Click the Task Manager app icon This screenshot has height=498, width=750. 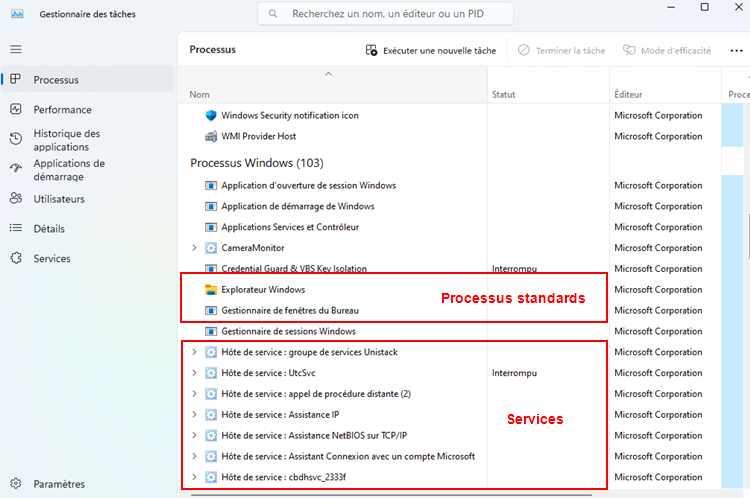tap(17, 14)
